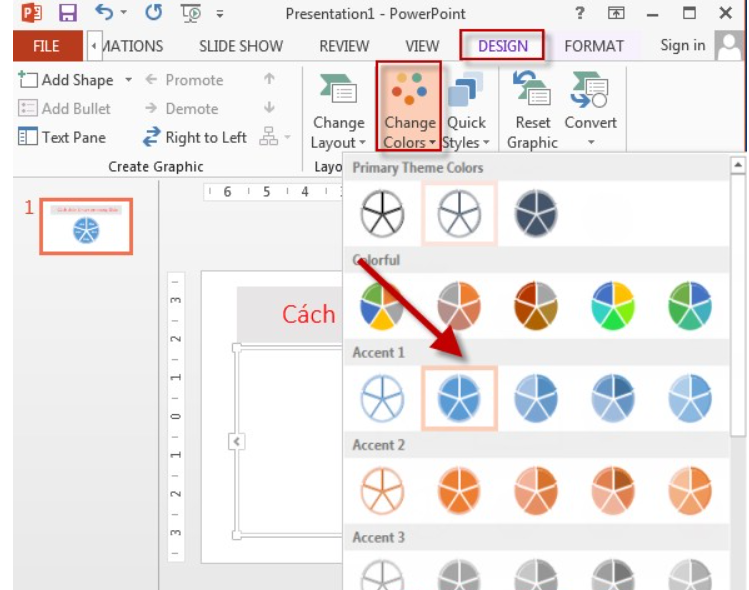
Task: Click the Move Down arrow icon
Action: pyautogui.click(x=269, y=107)
